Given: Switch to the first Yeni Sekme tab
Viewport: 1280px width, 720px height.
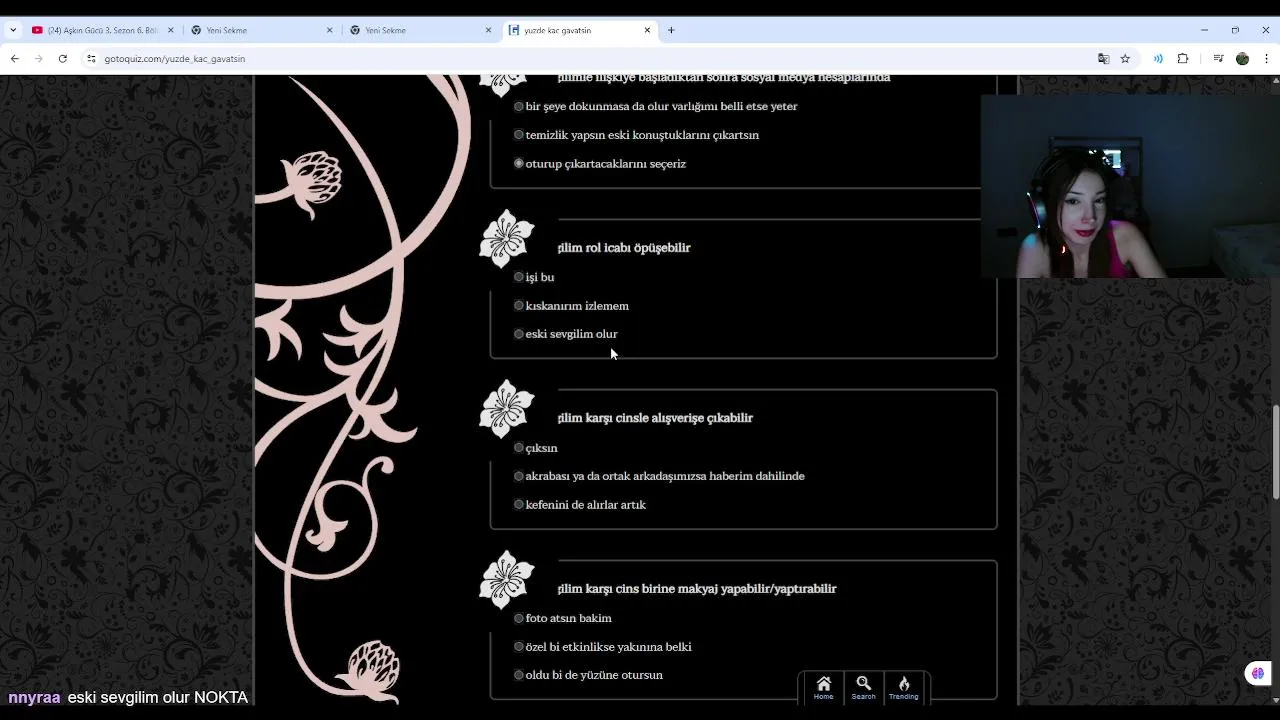Looking at the screenshot, I should click(x=260, y=30).
